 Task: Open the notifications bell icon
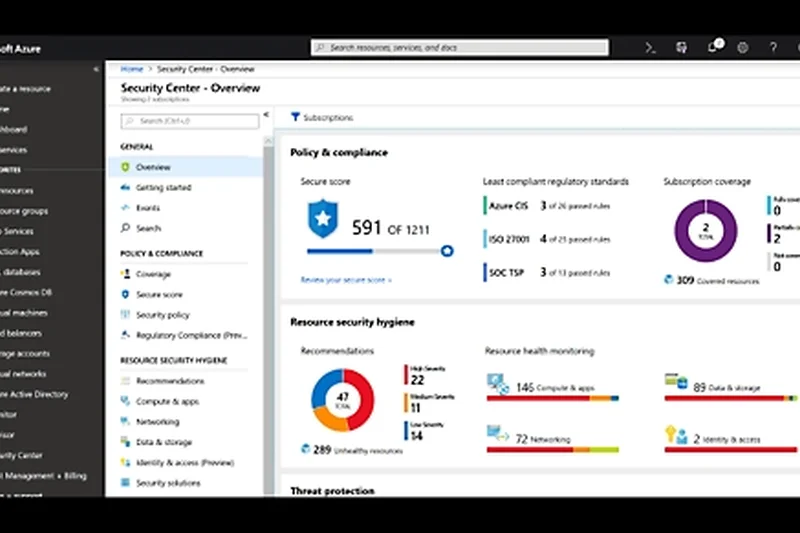(712, 47)
